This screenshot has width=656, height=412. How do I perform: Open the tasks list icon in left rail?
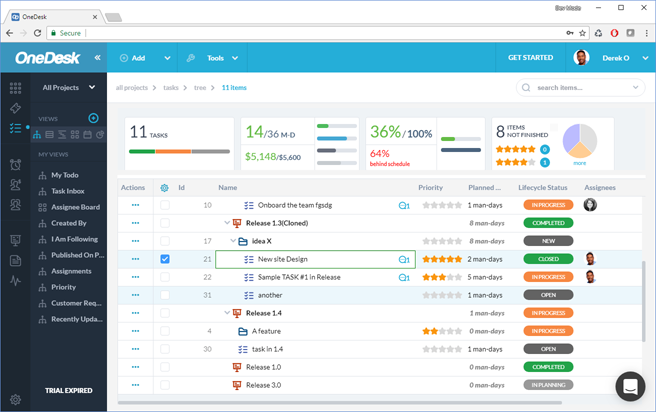coord(15,128)
